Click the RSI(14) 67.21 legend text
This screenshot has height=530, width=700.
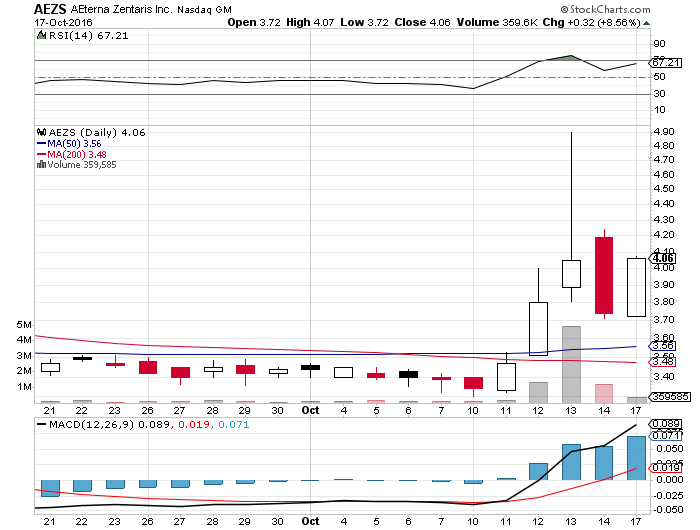tap(88, 35)
